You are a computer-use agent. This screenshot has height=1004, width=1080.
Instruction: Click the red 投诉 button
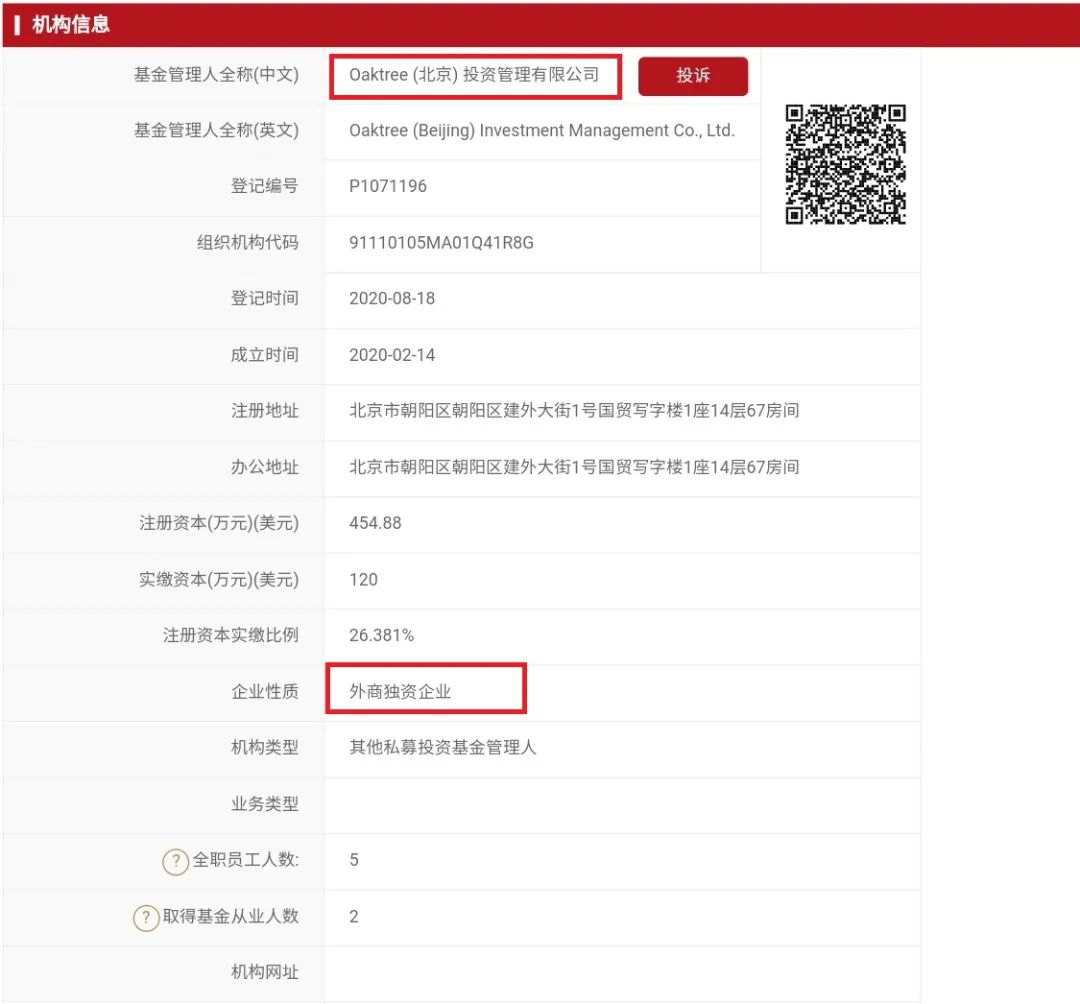[x=692, y=76]
